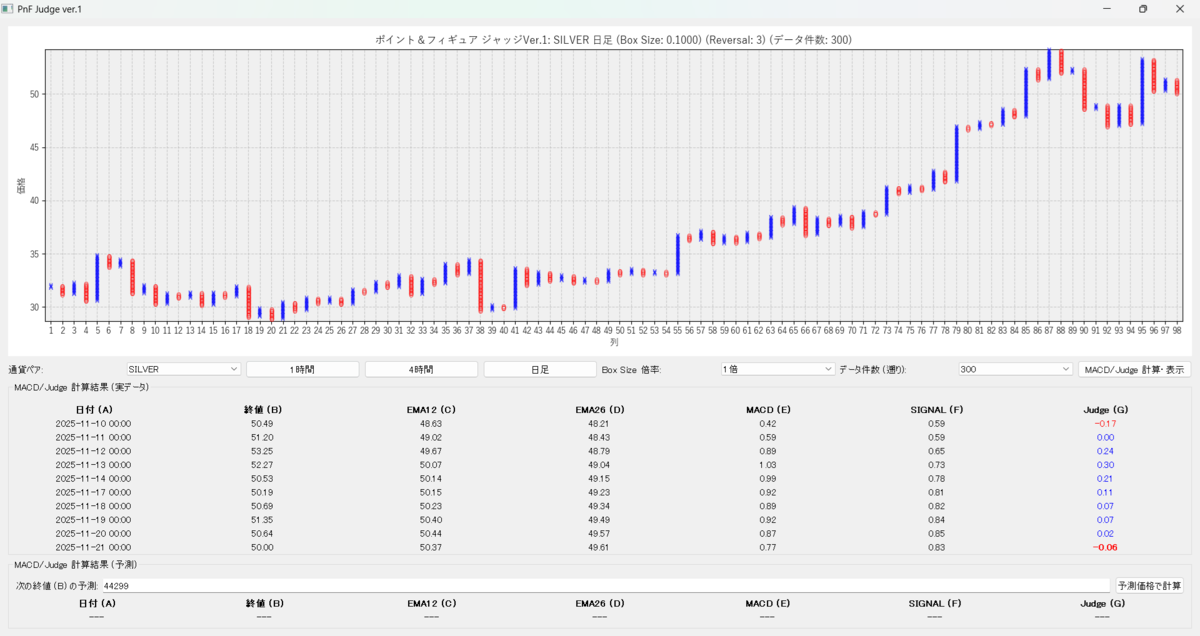Image resolution: width=1200 pixels, height=636 pixels.
Task: Click the MACD (E) header in actual data table
Action: coord(768,409)
